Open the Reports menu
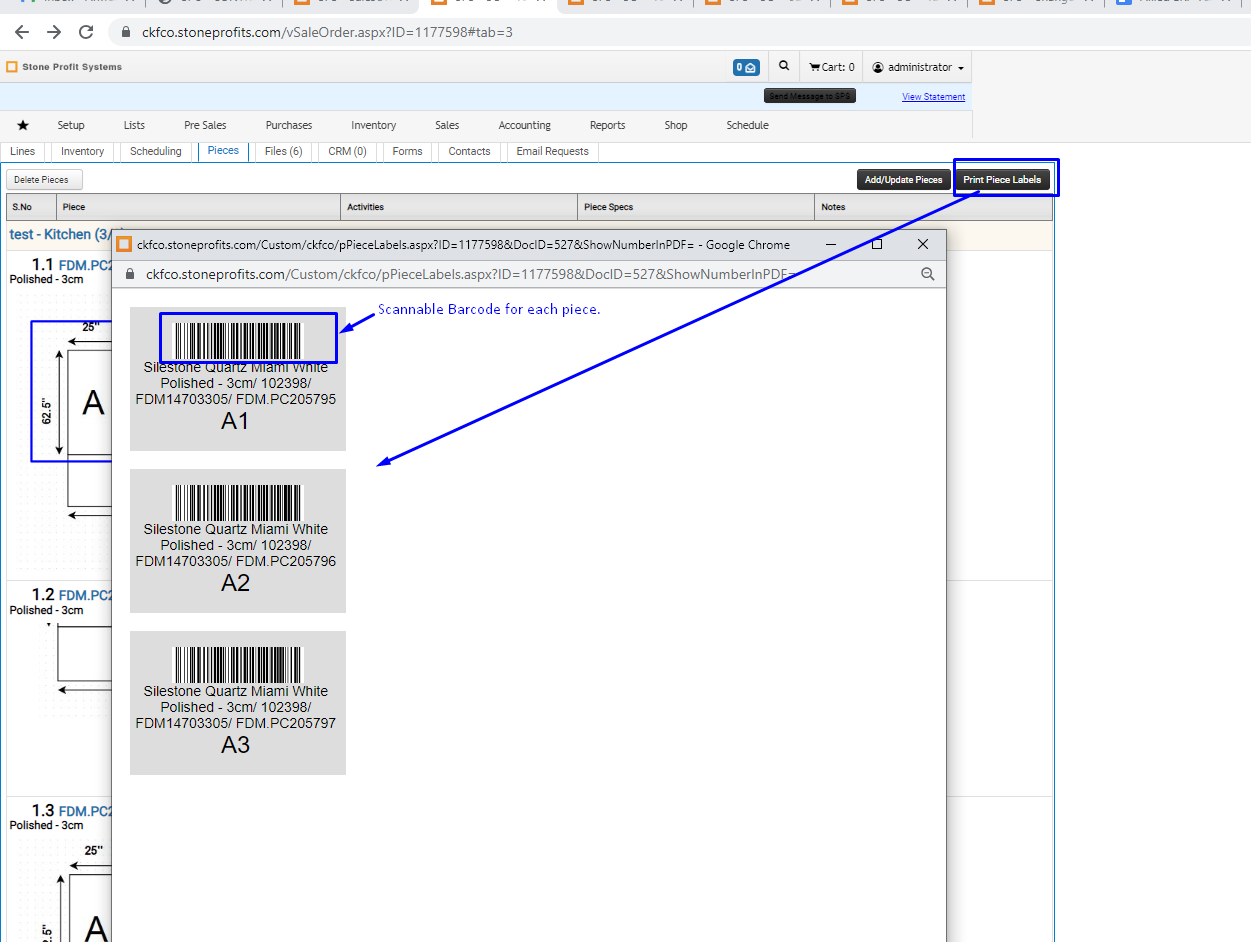Image resolution: width=1251 pixels, height=942 pixels. click(607, 125)
